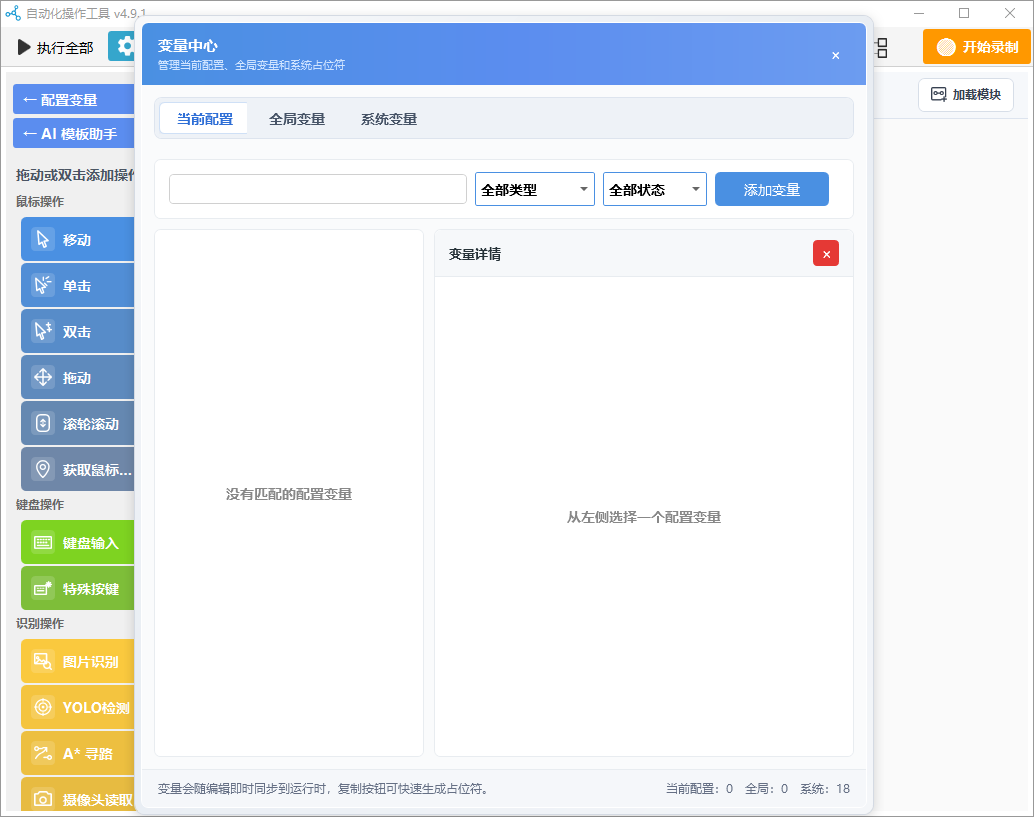The width and height of the screenshot is (1034, 817).
Task: Open the AI 模板助手 button
Action: pos(74,134)
